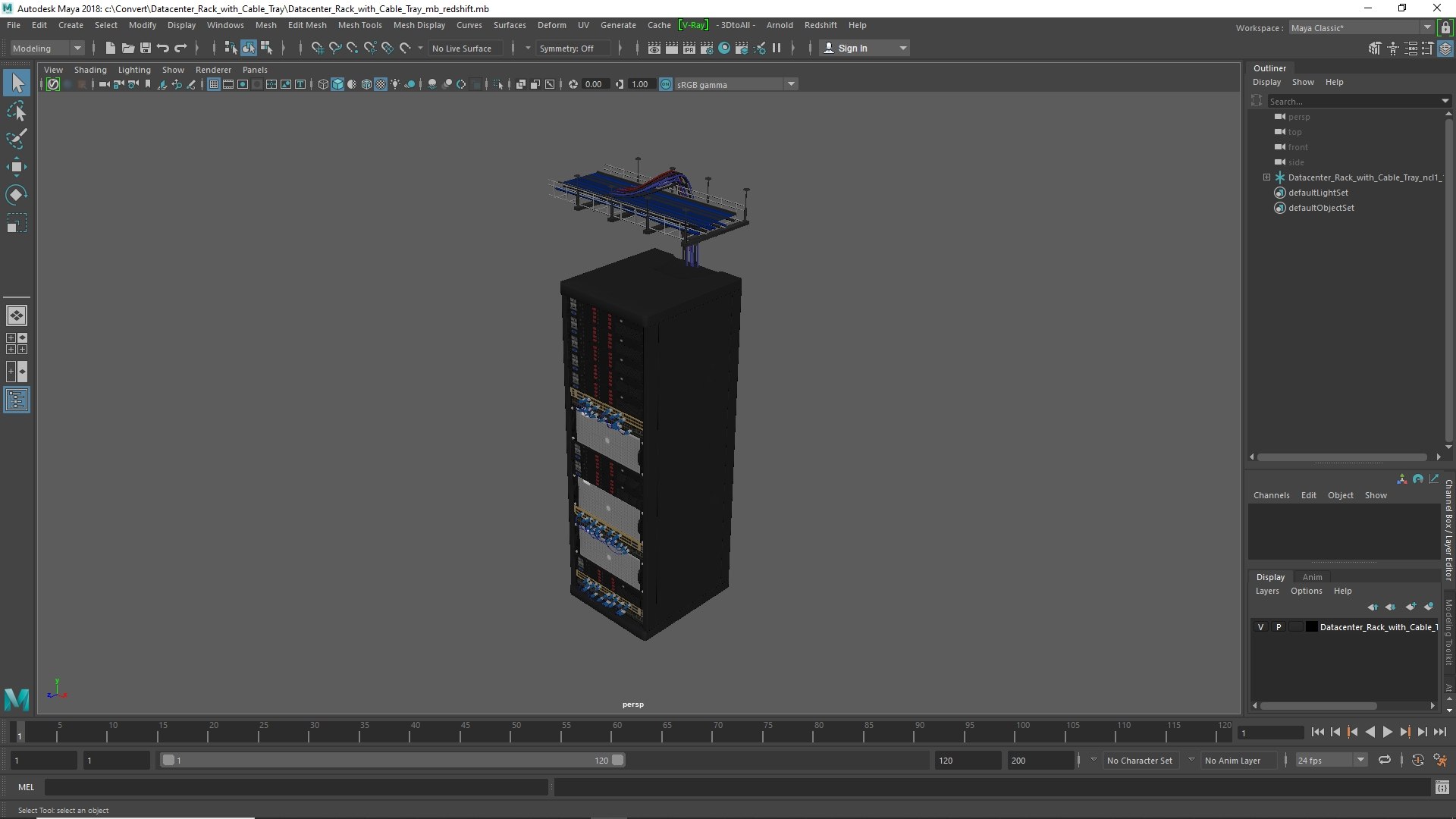Click the Redo arrow icon
Image resolution: width=1456 pixels, height=819 pixels.
[180, 48]
